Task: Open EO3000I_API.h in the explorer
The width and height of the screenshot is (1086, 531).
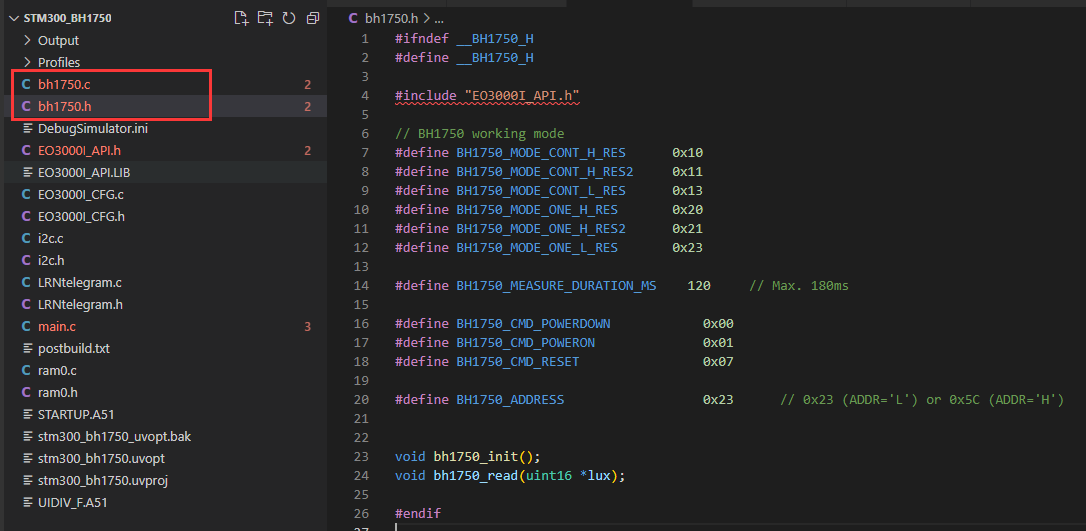Action: click(x=79, y=150)
